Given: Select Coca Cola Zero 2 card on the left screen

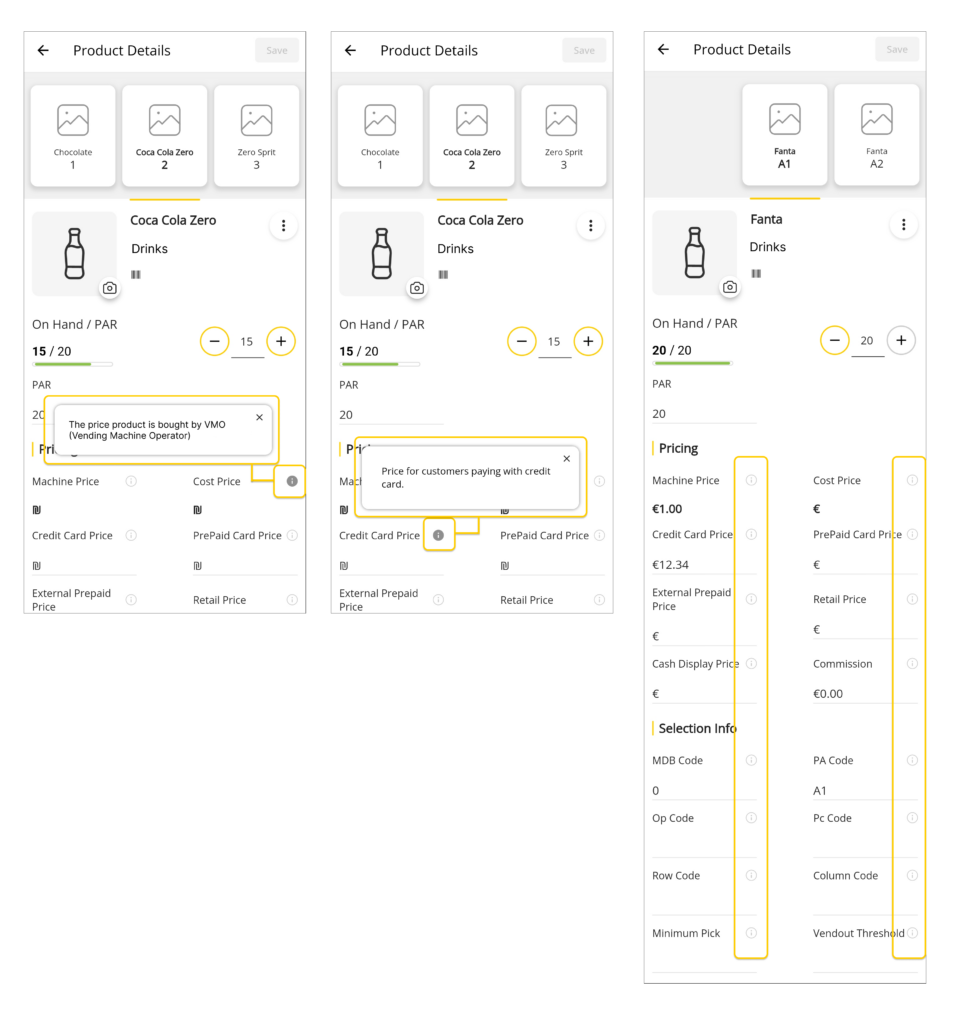Looking at the screenshot, I should coord(165,136).
